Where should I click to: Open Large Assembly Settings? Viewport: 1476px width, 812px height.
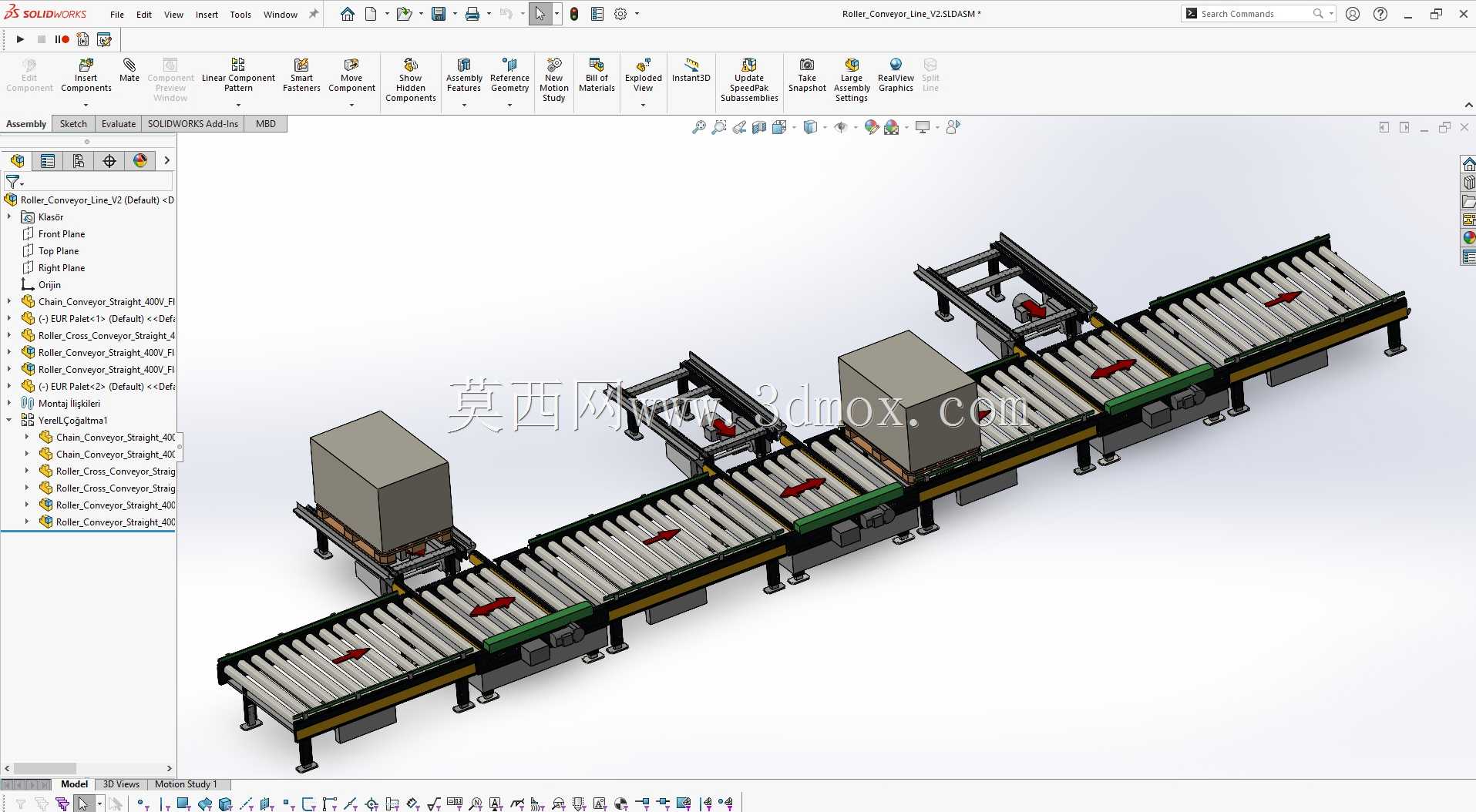[852, 80]
